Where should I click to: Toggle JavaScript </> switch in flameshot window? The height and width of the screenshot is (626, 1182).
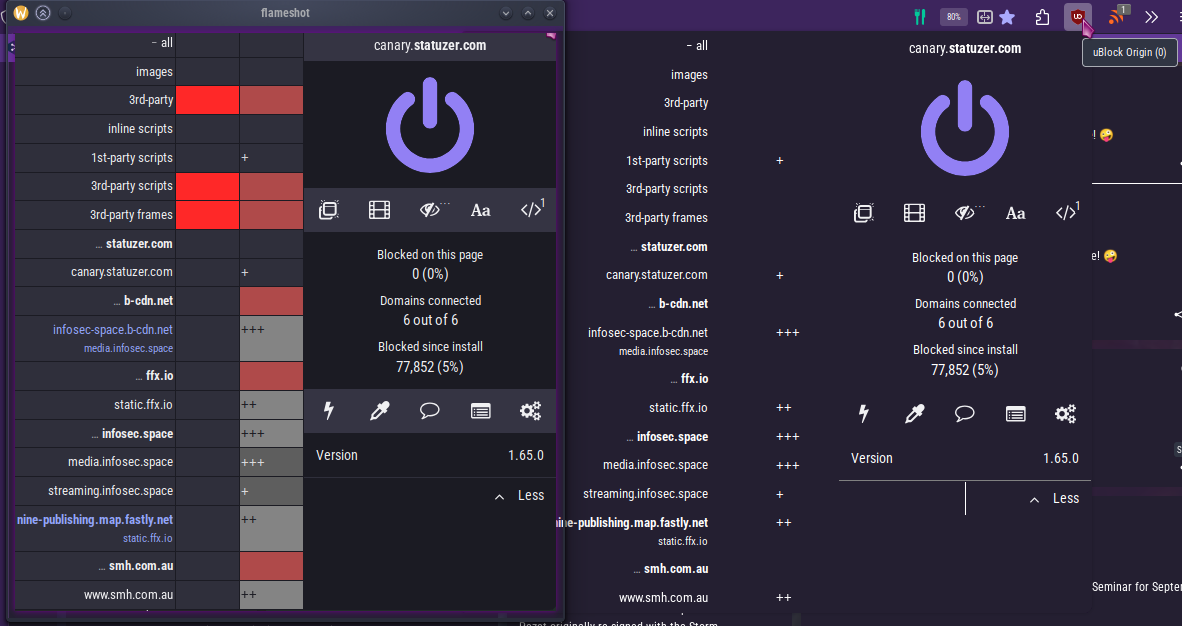532,209
